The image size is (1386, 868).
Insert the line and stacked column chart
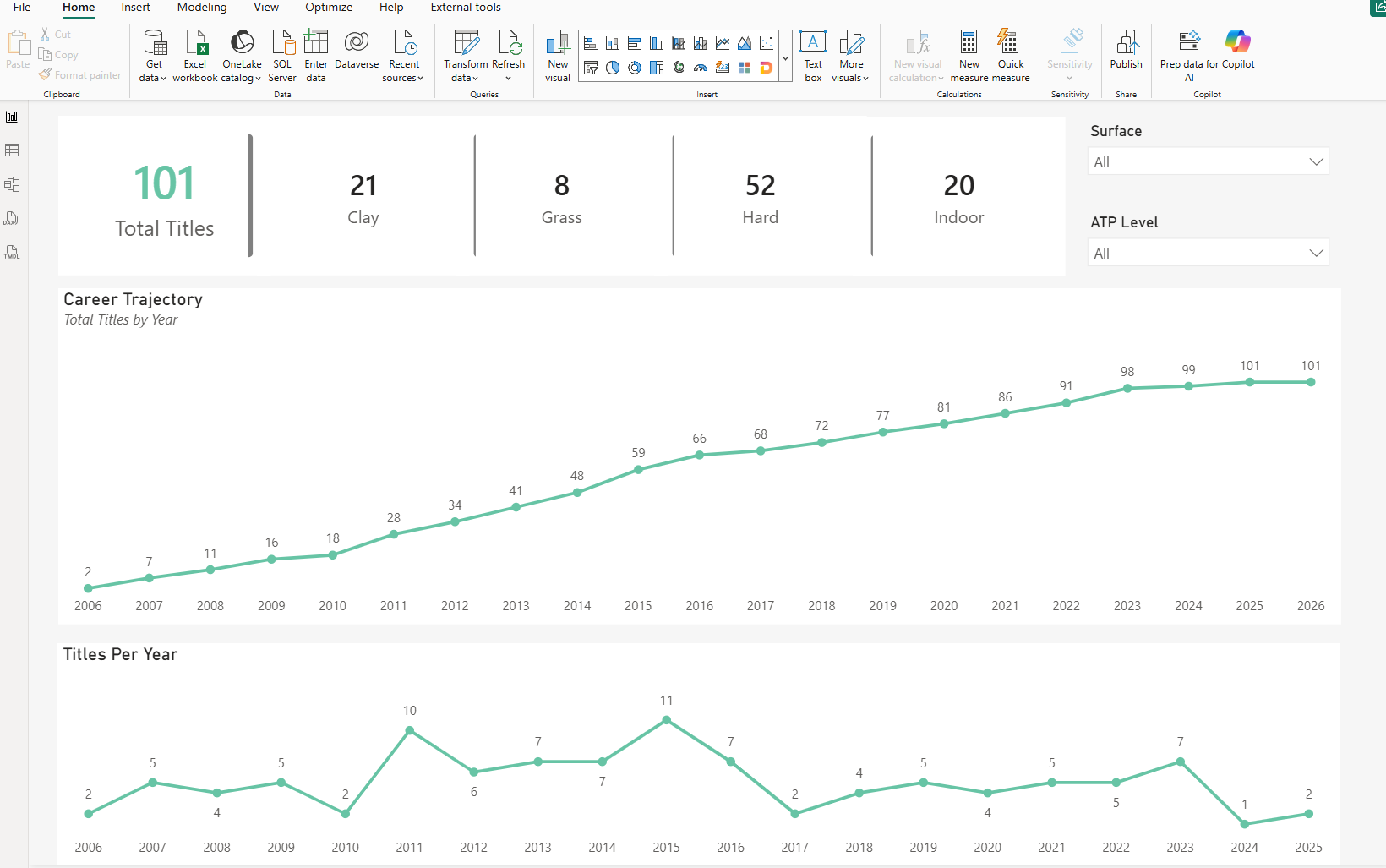point(679,43)
